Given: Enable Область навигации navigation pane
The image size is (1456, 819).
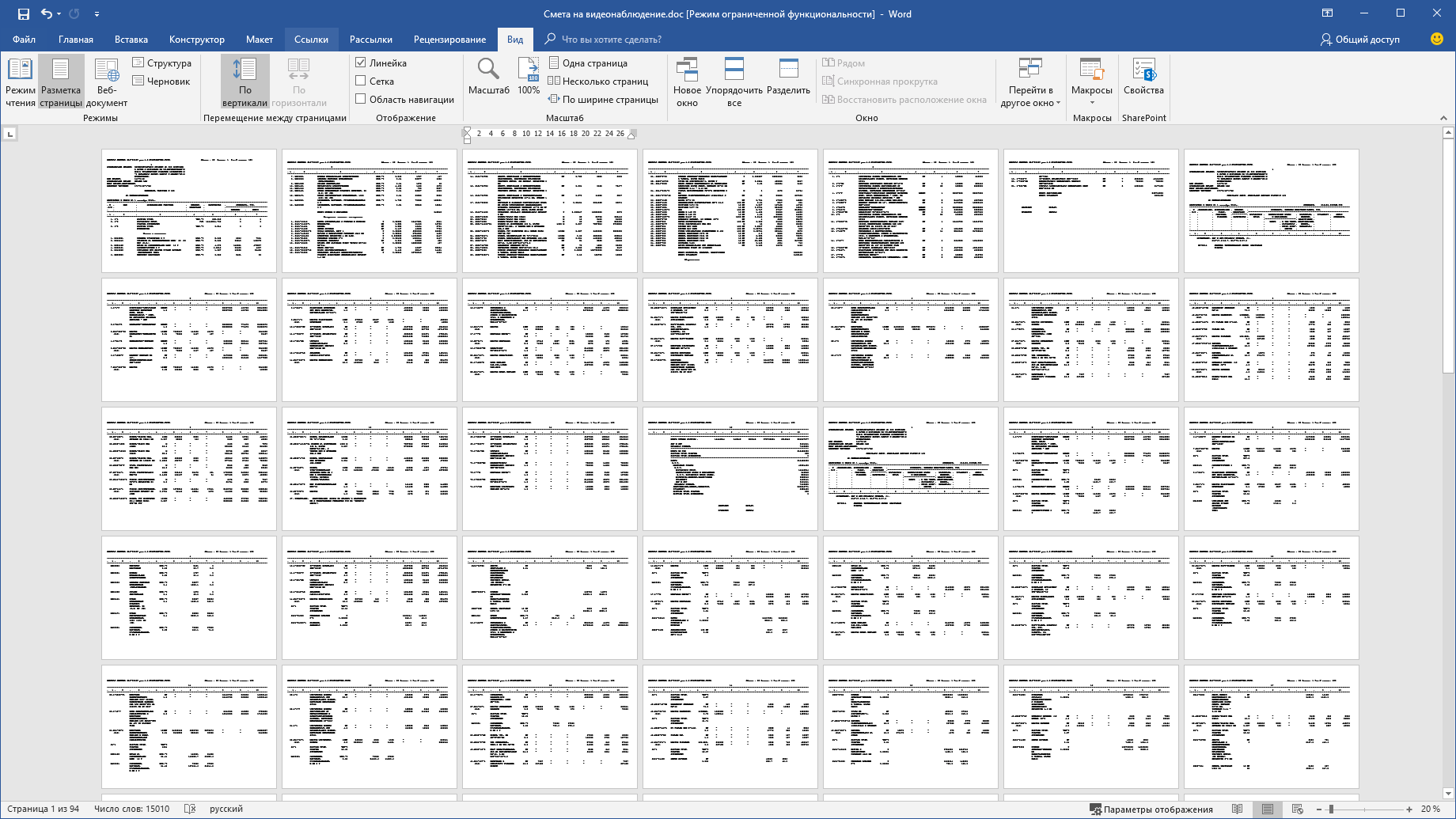Looking at the screenshot, I should [x=361, y=99].
